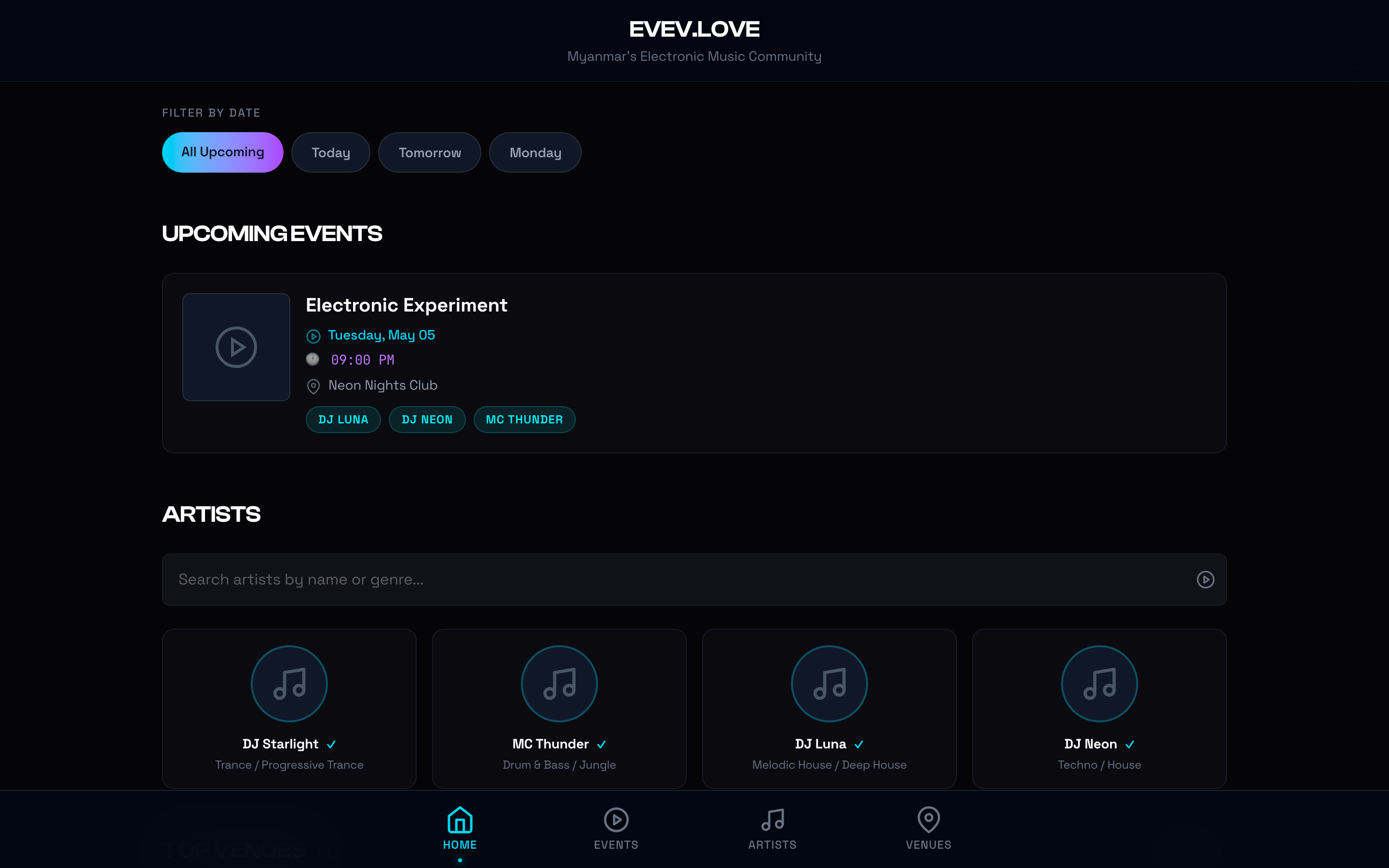Click the icon at the search bar's right end
Image resolution: width=1389 pixels, height=868 pixels.
click(x=1205, y=580)
